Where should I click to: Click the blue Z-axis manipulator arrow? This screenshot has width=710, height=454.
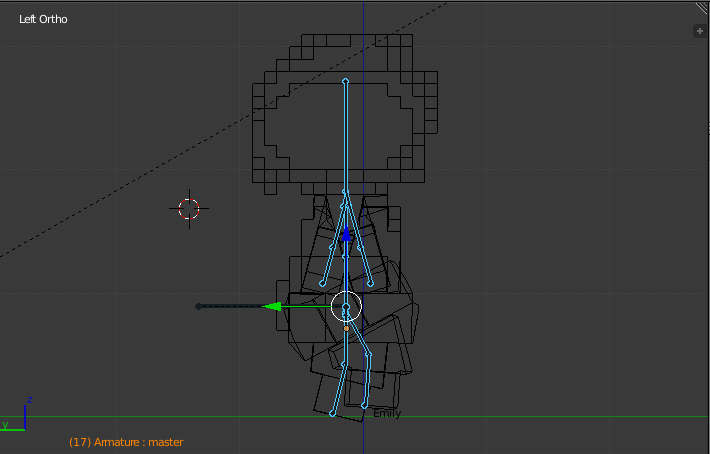tap(346, 234)
